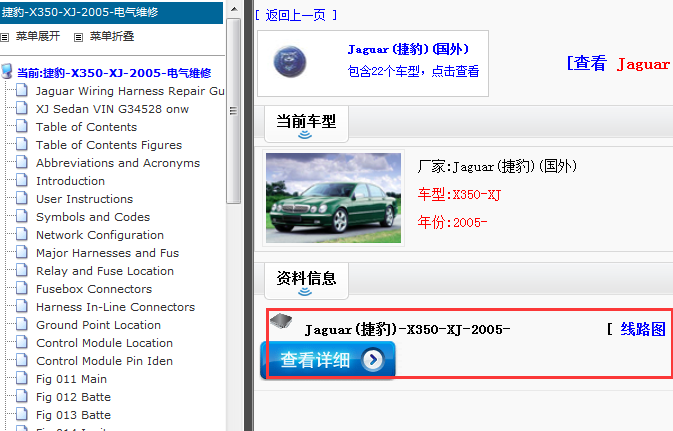Select Control Module Pin Iden entry
Viewport: 673px width, 431px height.
coord(104,361)
